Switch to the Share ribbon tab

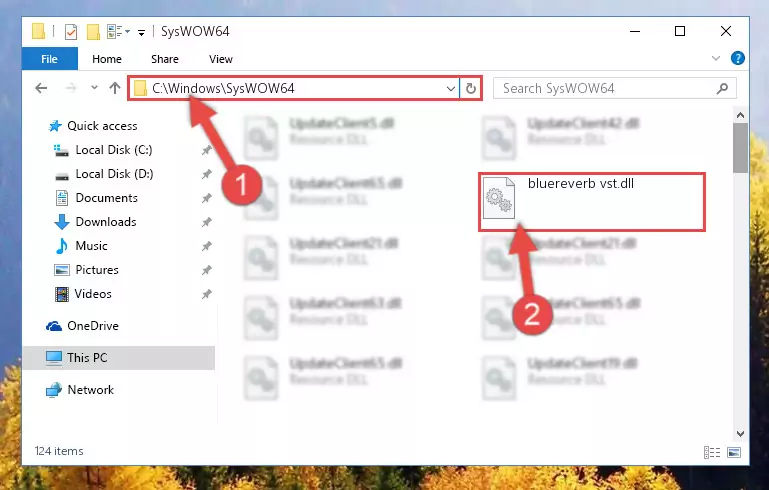tap(165, 59)
